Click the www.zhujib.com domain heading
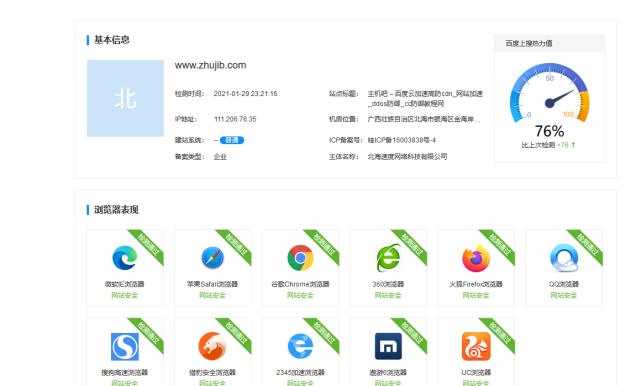626x386 pixels. 210,65
